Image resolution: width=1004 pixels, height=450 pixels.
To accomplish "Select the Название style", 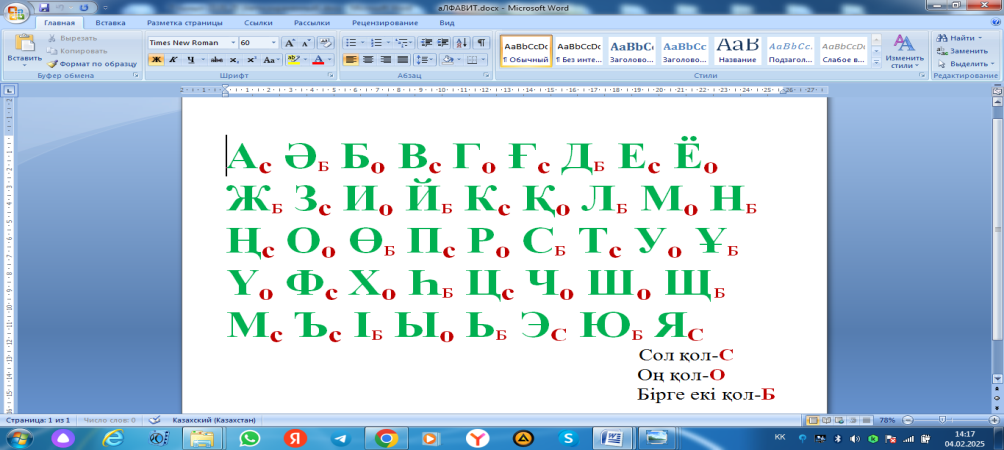I will coord(738,50).
